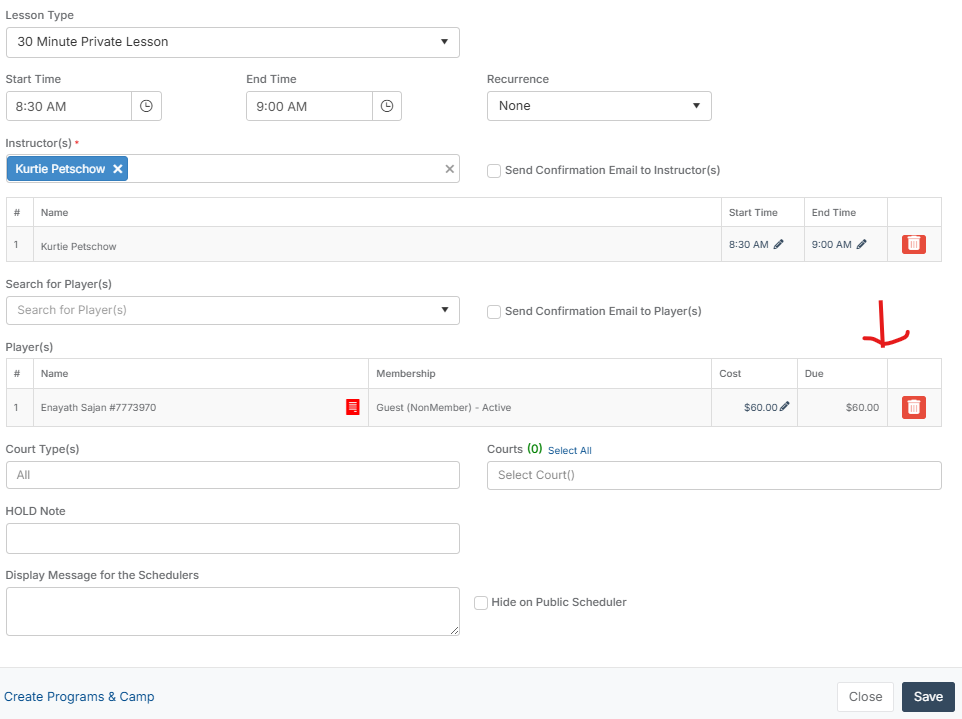The image size is (962, 719).
Task: Open the Recurrence dropdown
Action: (599, 106)
